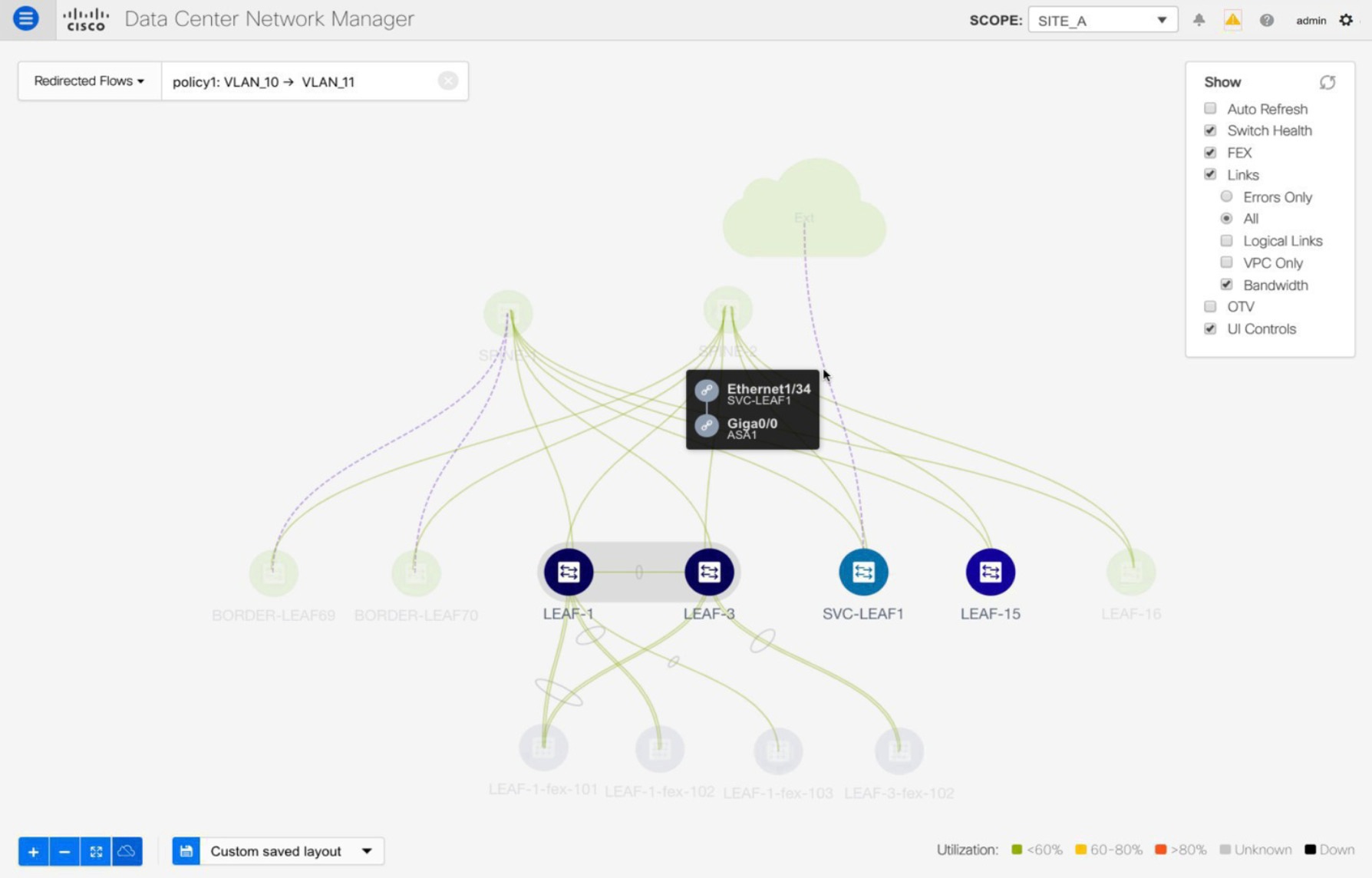Select Errors Only radio option
Image resolution: width=1372 pixels, height=878 pixels.
[1226, 196]
